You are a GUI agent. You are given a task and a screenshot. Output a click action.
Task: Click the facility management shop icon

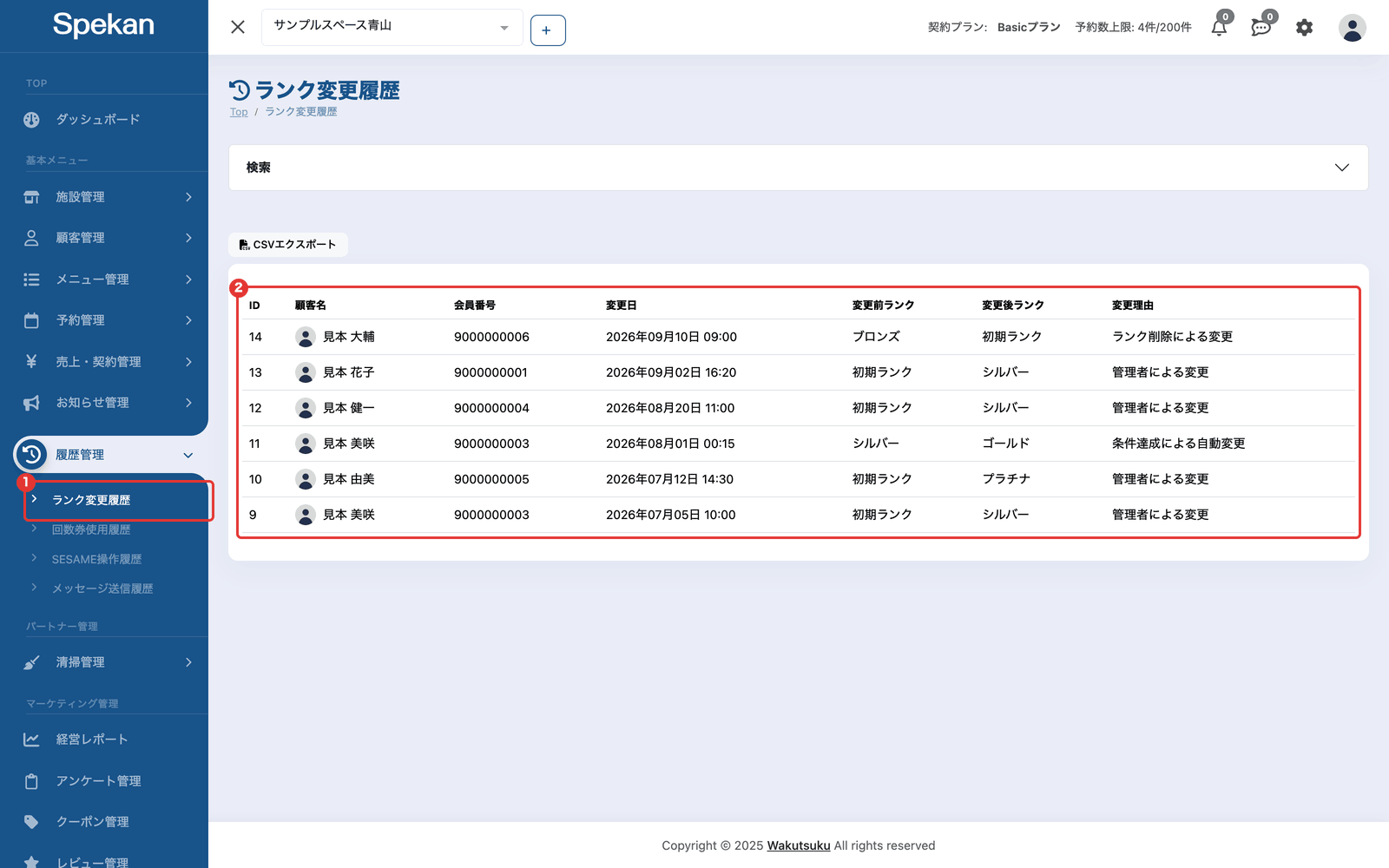pos(31,197)
